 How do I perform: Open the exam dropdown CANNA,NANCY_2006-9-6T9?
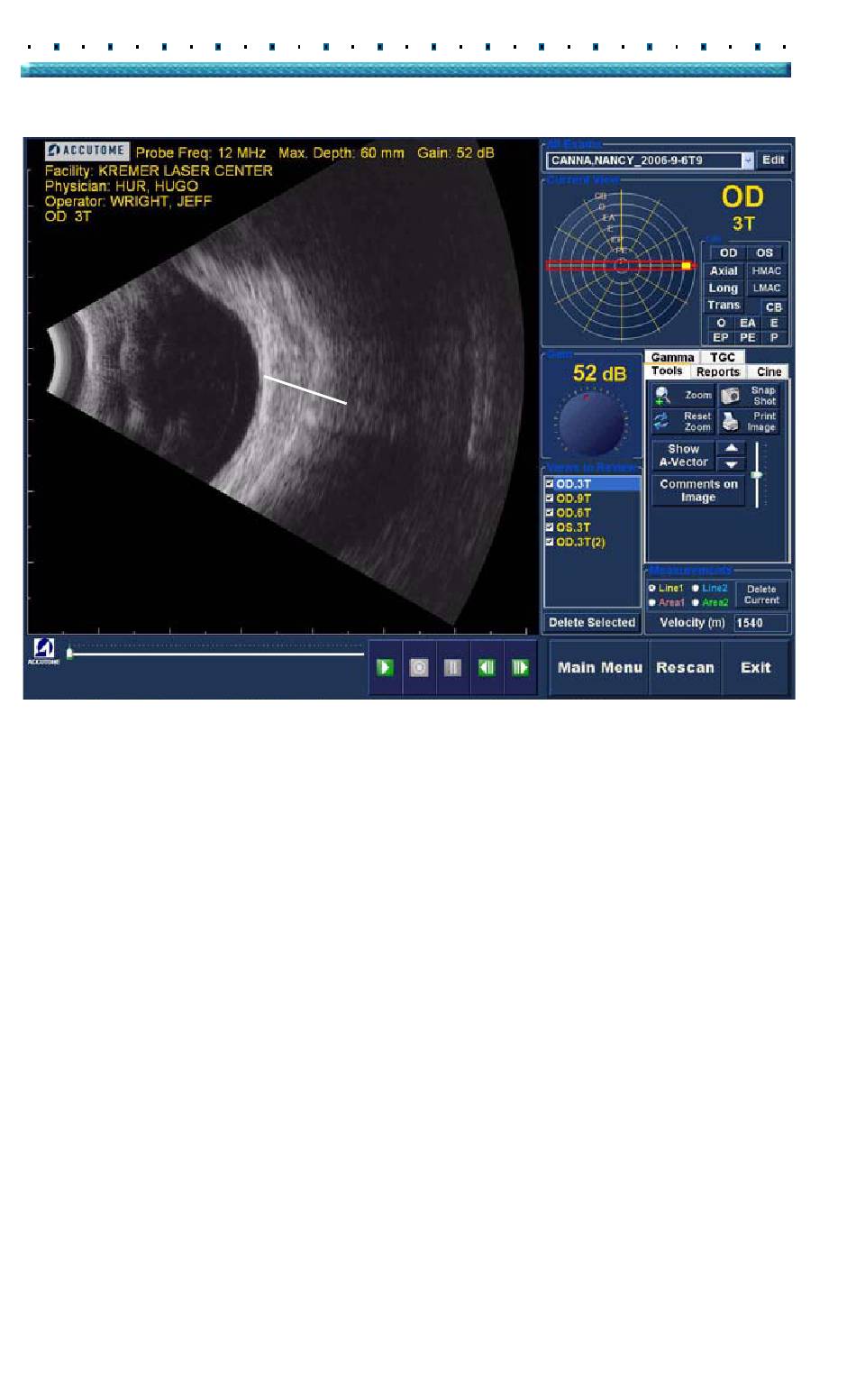pos(650,160)
